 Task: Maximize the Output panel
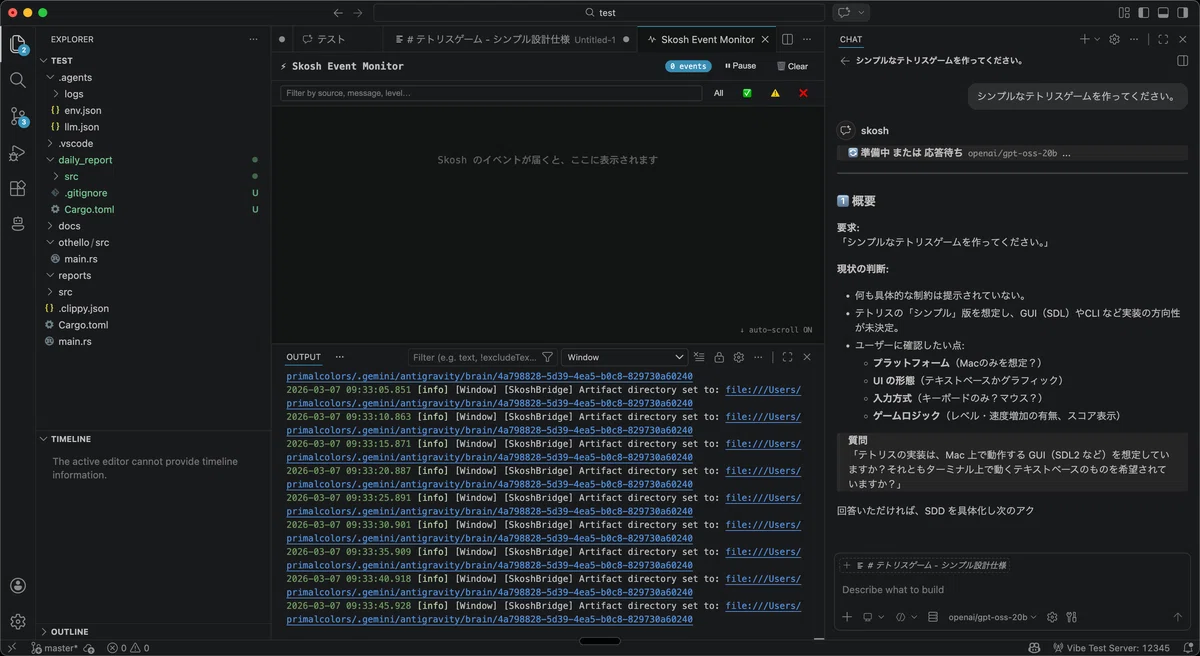click(x=787, y=357)
